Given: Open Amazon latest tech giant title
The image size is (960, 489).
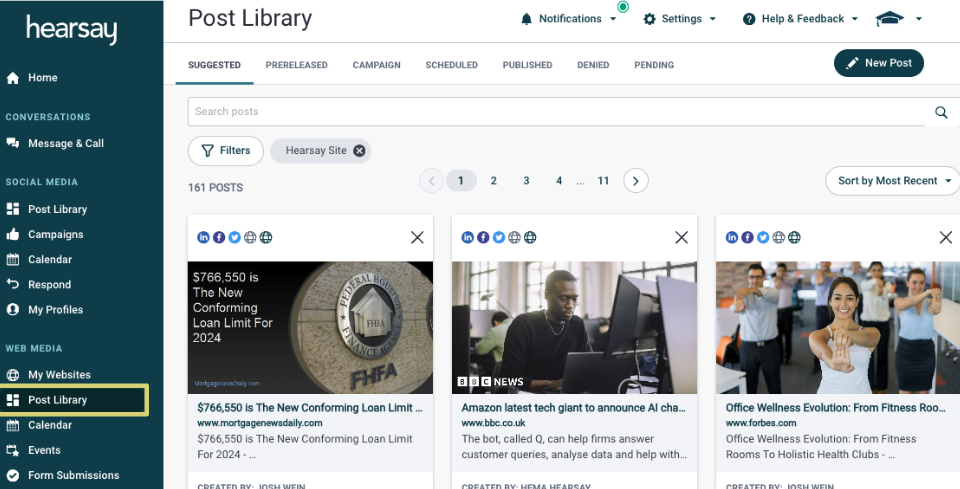Looking at the screenshot, I should (574, 408).
